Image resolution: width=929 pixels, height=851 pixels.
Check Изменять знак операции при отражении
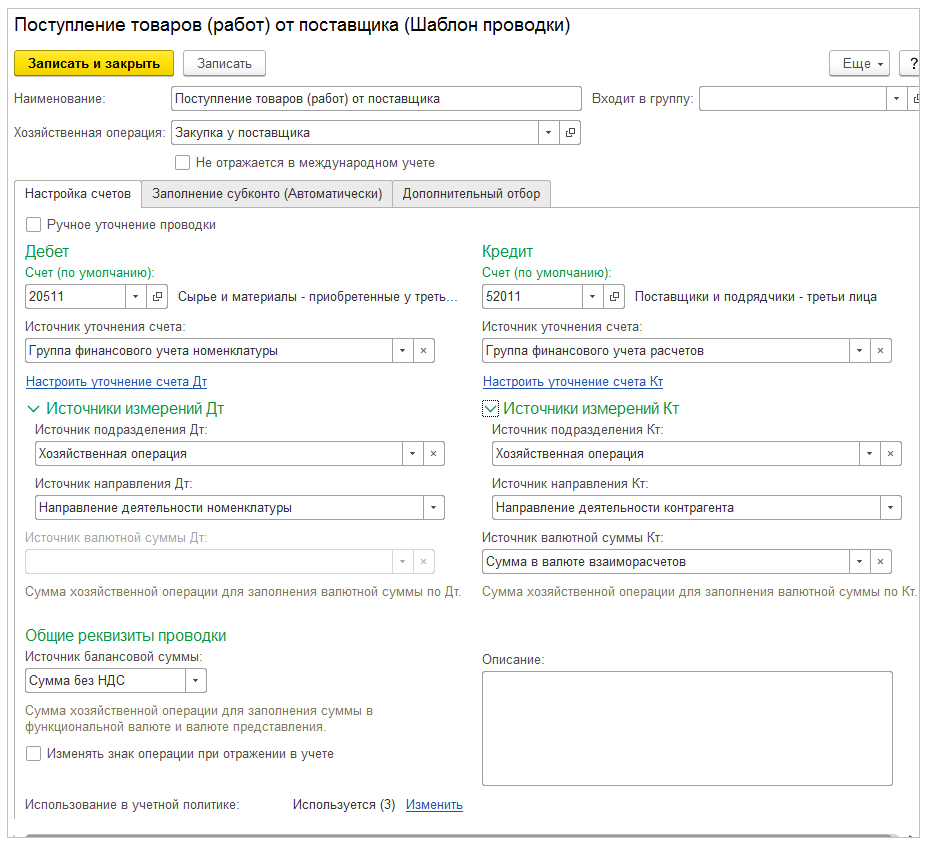34,754
